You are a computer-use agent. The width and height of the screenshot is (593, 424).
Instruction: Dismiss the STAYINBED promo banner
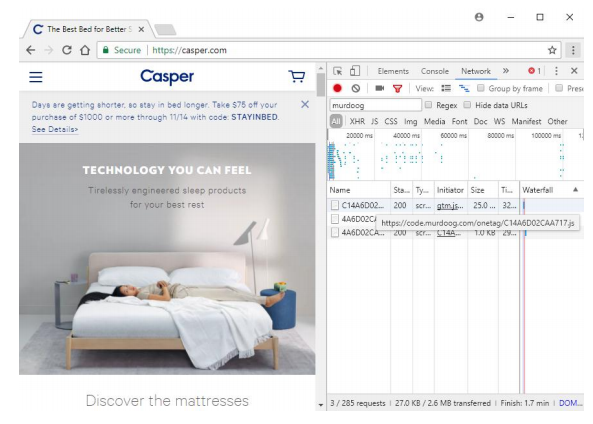click(x=305, y=104)
